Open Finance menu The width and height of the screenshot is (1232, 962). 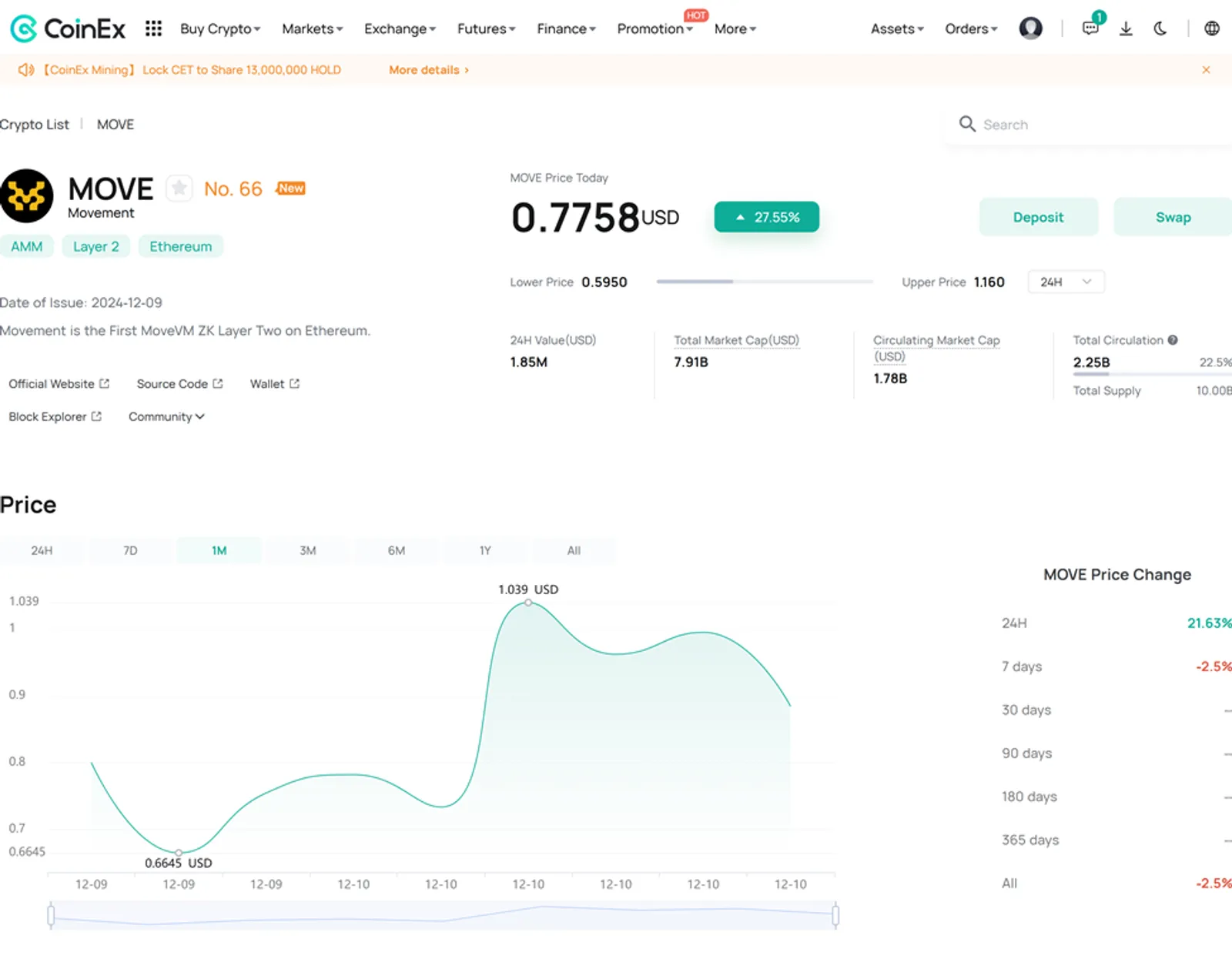click(x=566, y=28)
